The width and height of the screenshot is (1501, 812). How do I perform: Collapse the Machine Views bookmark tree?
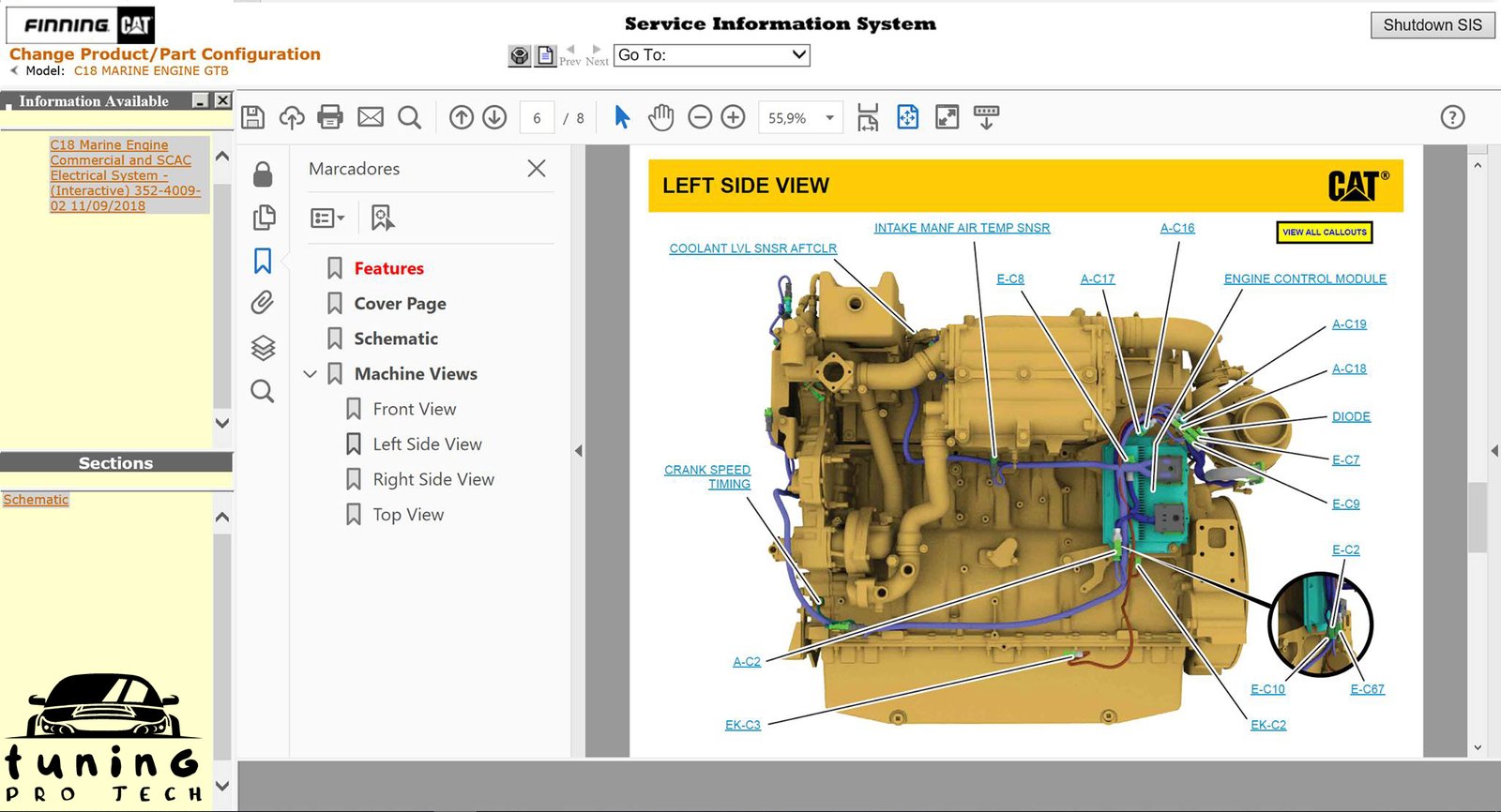pyautogui.click(x=311, y=374)
